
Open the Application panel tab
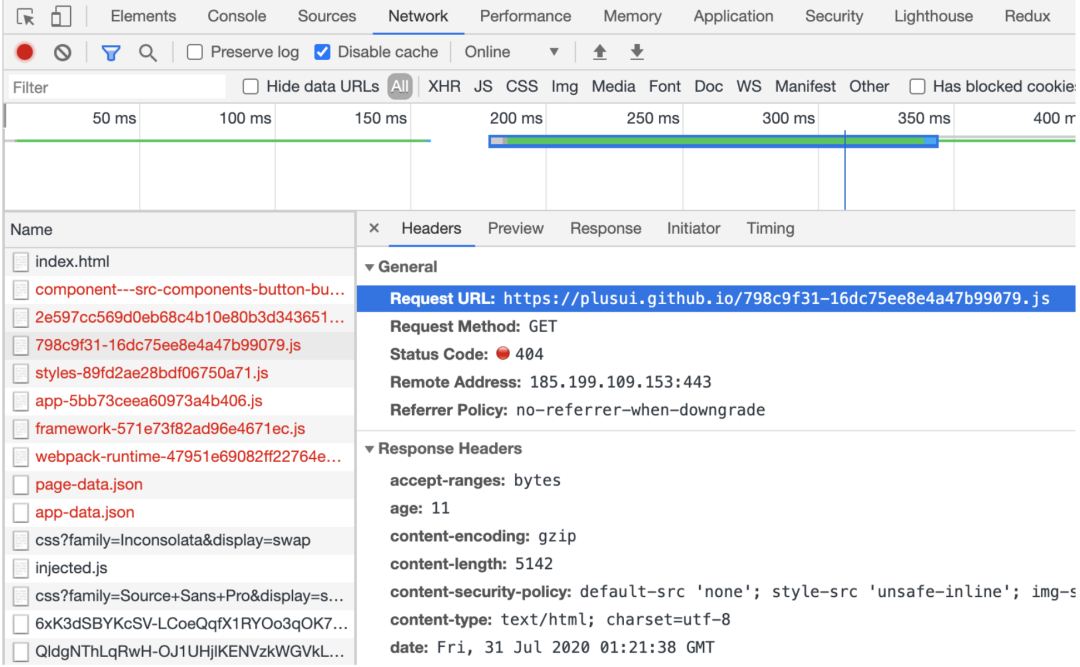click(734, 16)
